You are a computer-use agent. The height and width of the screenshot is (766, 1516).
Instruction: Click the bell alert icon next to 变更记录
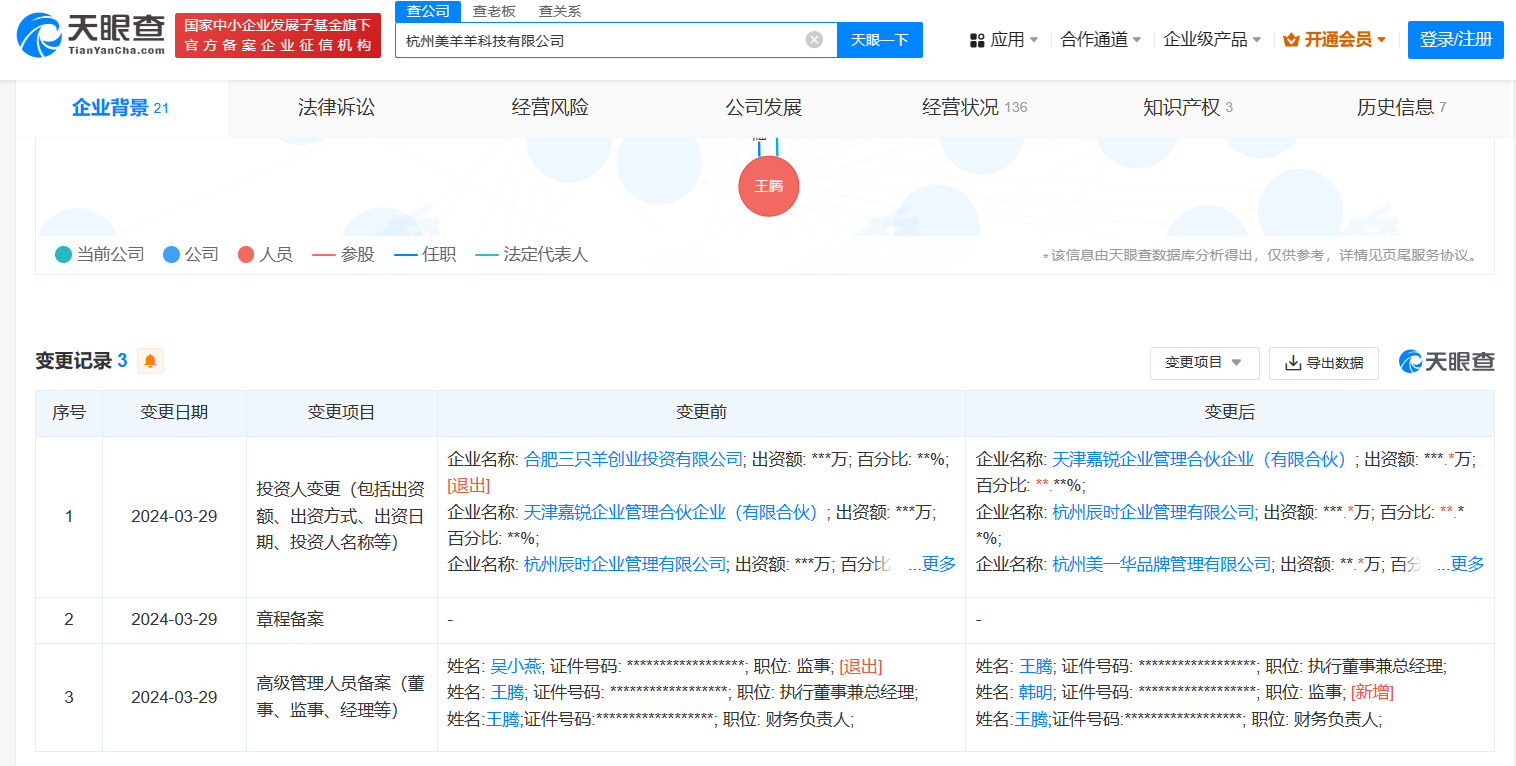150,361
